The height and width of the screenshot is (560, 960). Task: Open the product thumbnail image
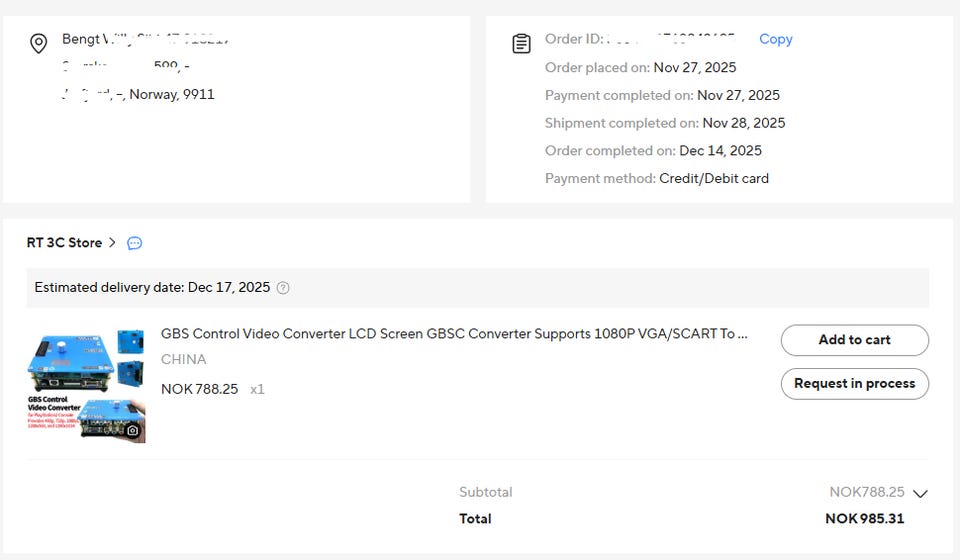coord(86,385)
